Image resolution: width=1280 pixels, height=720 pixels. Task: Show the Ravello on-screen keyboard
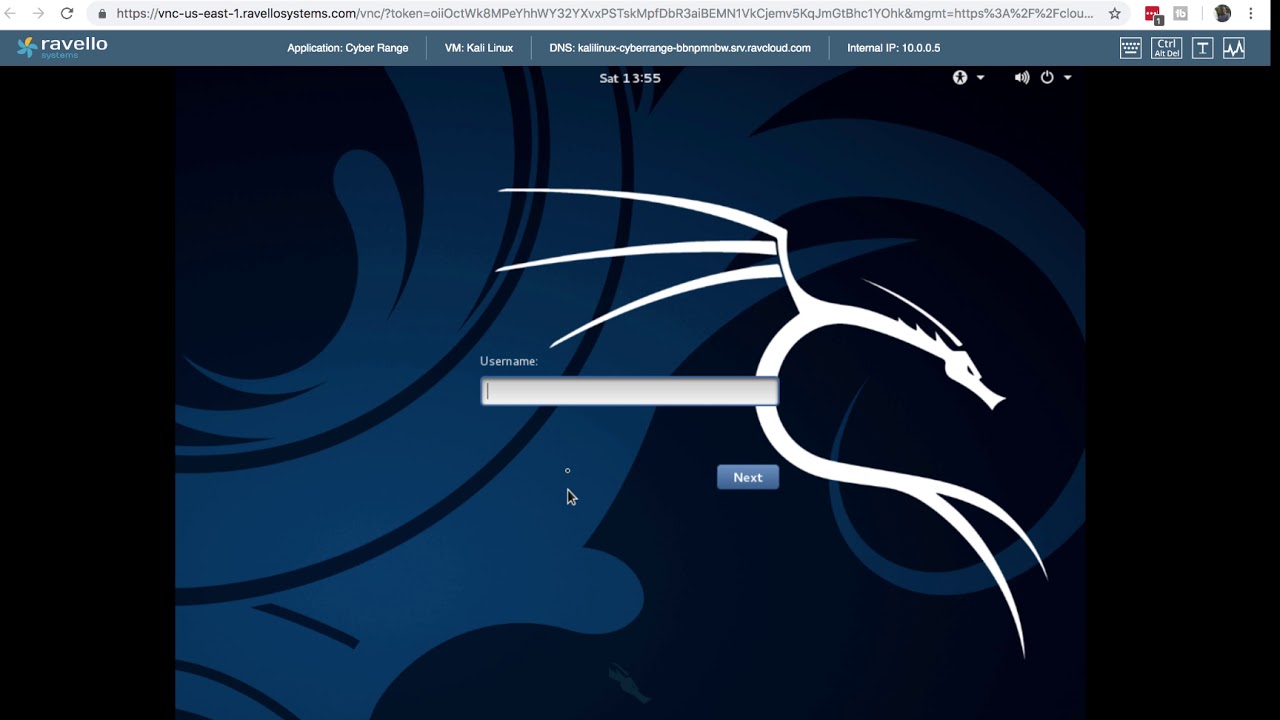(1131, 48)
